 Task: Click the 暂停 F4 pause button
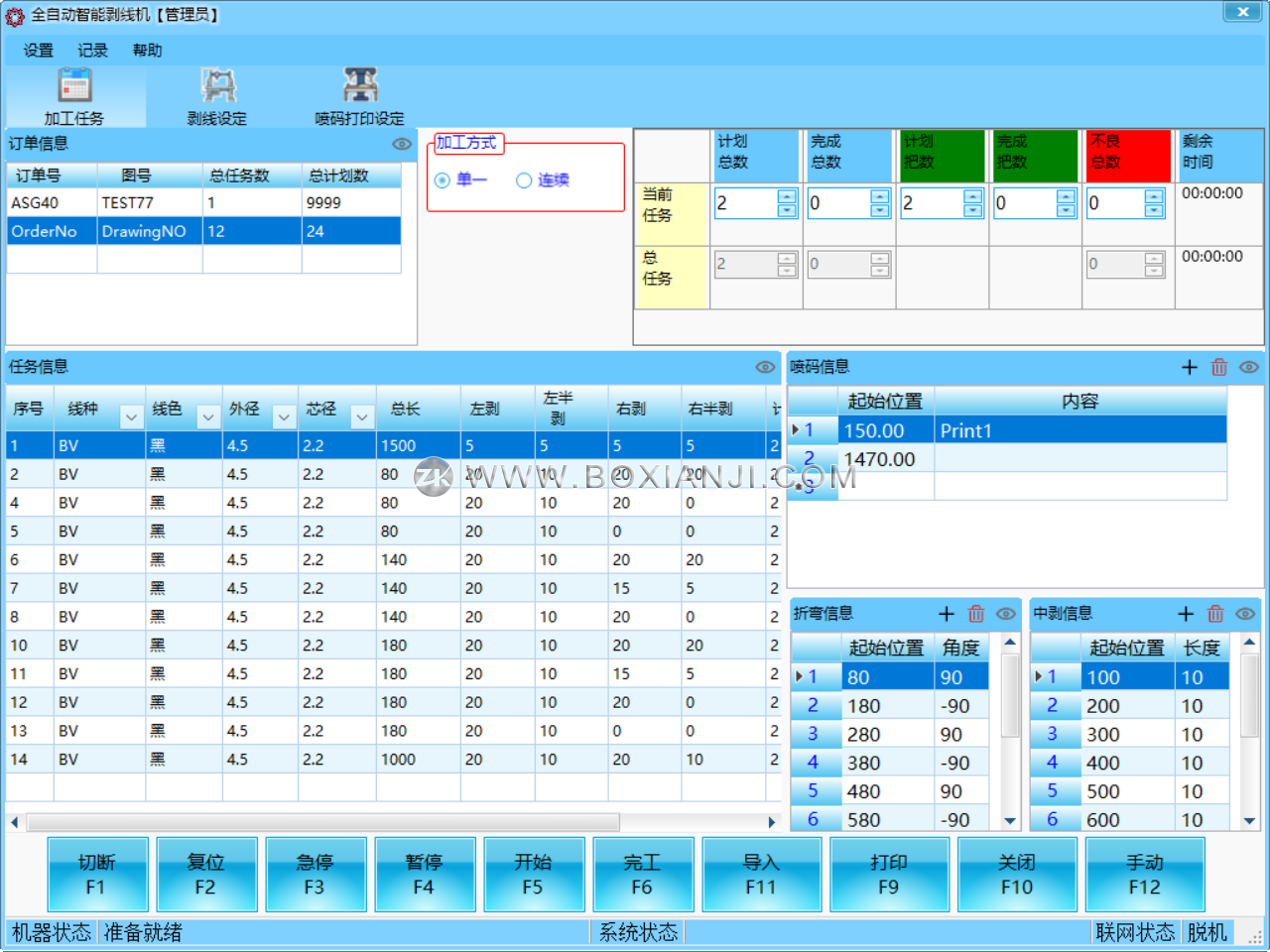(425, 875)
